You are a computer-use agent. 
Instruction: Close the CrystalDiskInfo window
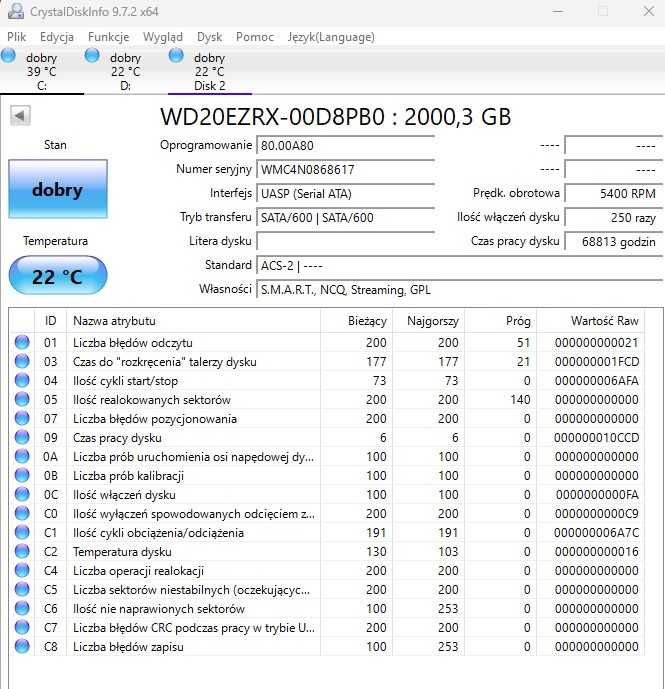(x=649, y=11)
